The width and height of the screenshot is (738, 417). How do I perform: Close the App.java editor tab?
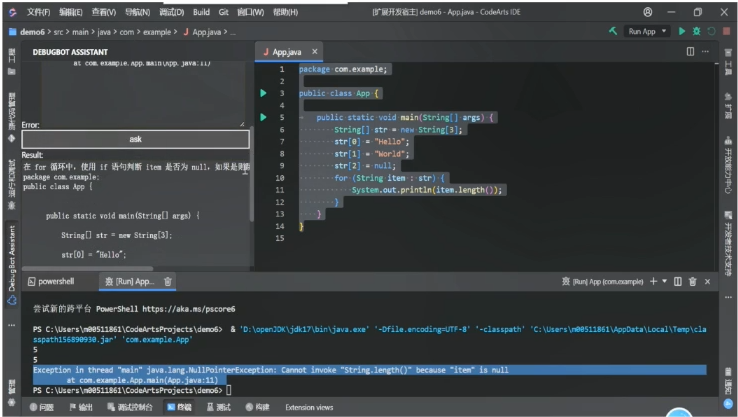(314, 52)
